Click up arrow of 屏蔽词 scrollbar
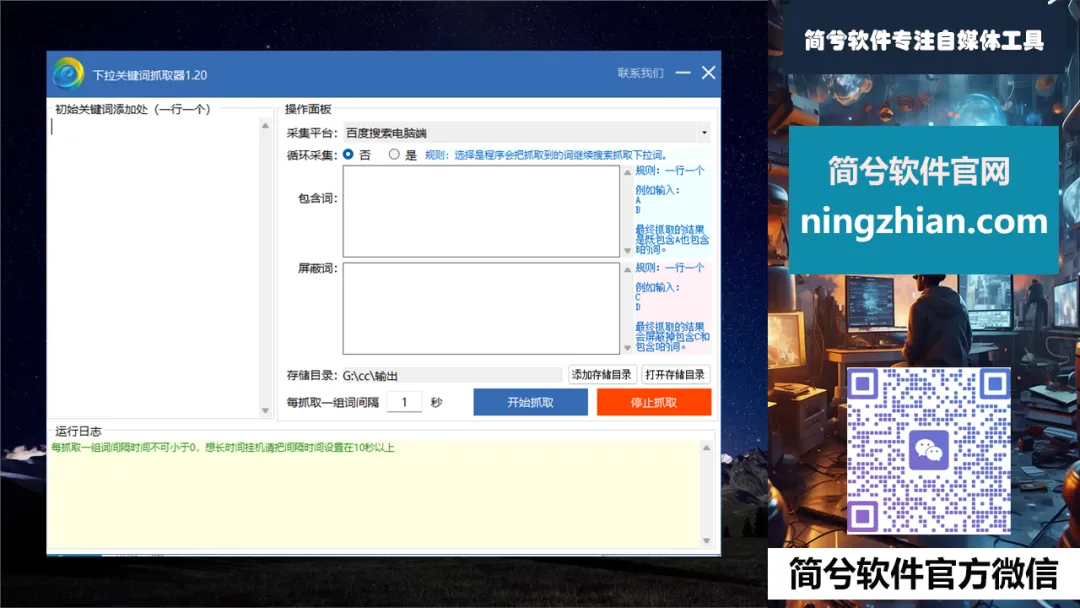 point(627,269)
